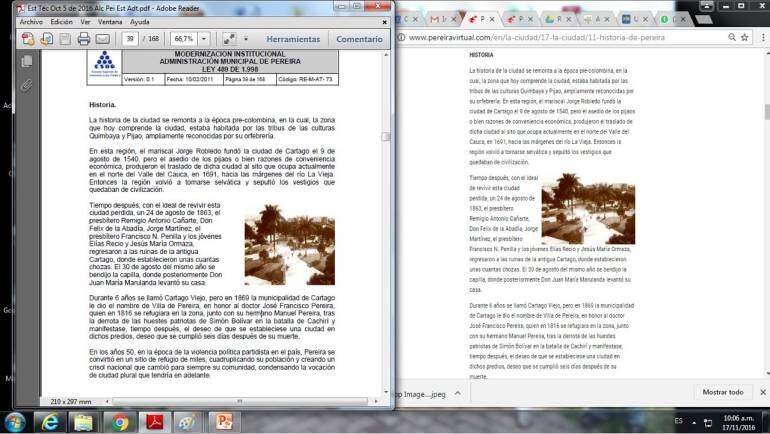Viewport: 770px width, 434px height.
Task: Click the fit-page expand arrows icon
Action: pos(228,39)
